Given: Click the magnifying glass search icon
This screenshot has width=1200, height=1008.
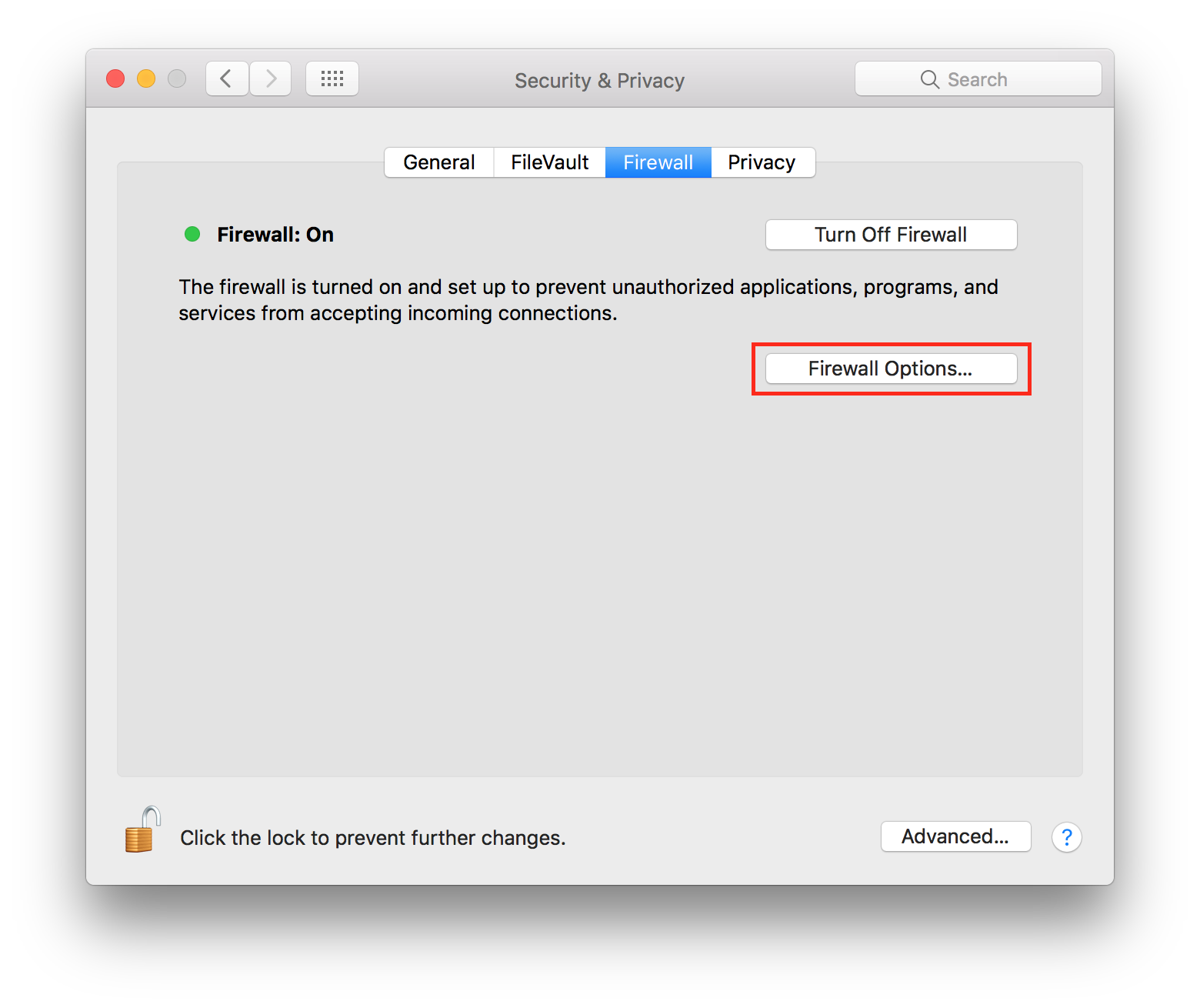Looking at the screenshot, I should click(929, 78).
